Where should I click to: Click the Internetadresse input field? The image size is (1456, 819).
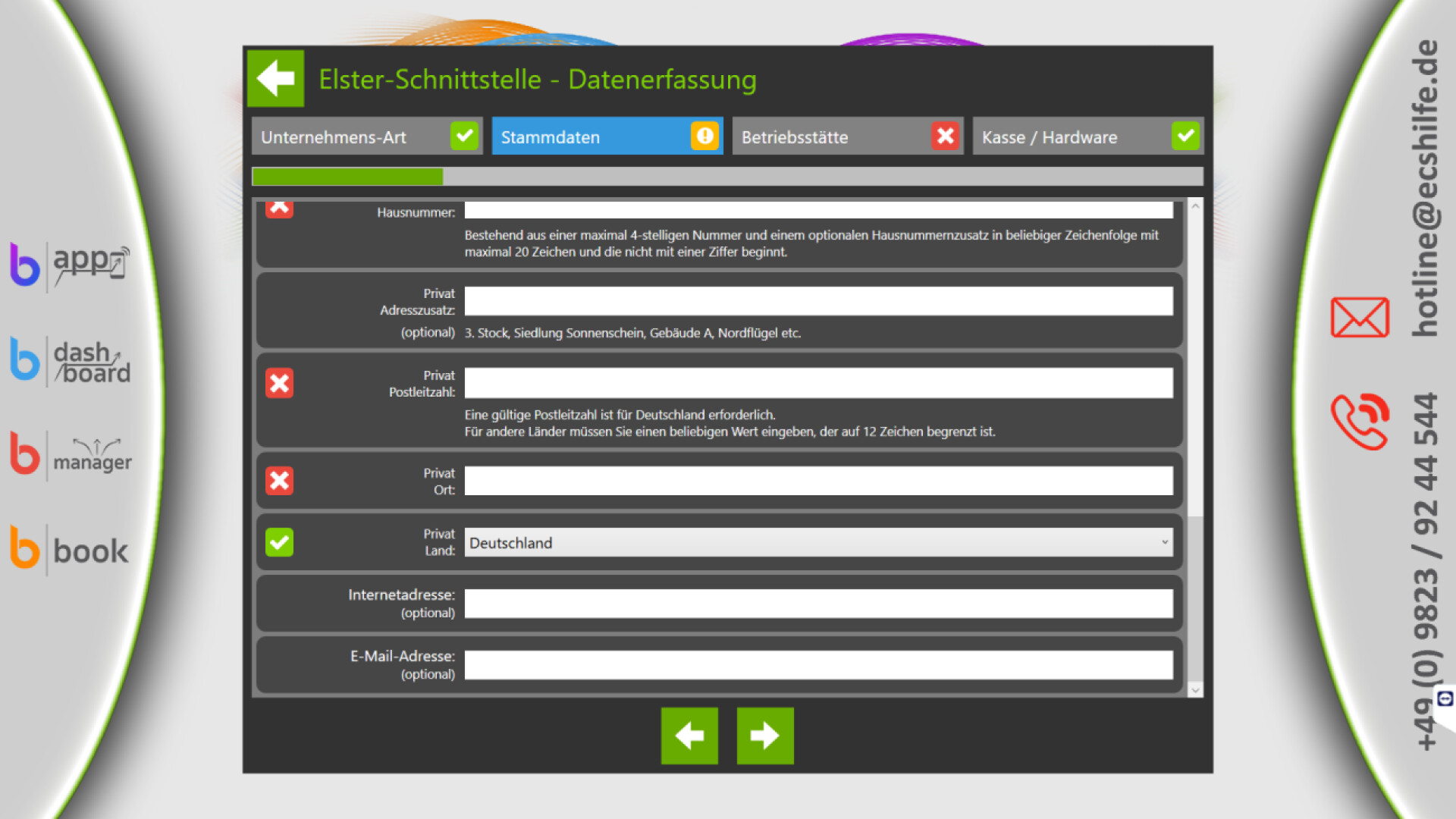point(818,604)
